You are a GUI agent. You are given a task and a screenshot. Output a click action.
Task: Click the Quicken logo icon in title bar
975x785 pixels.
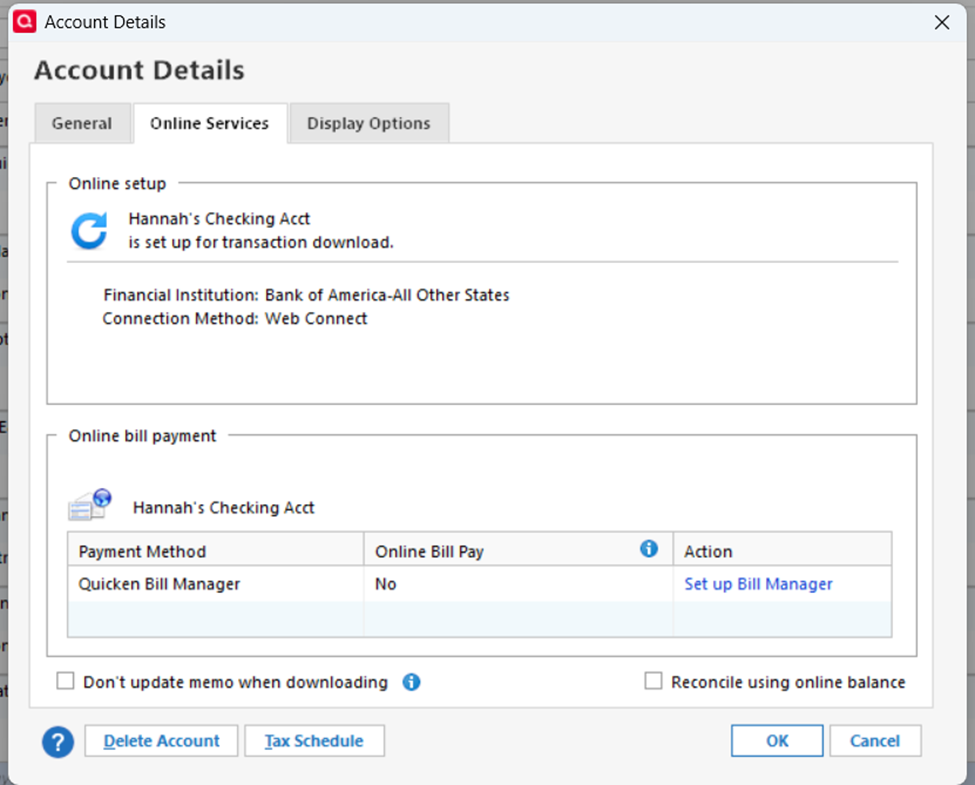24,22
